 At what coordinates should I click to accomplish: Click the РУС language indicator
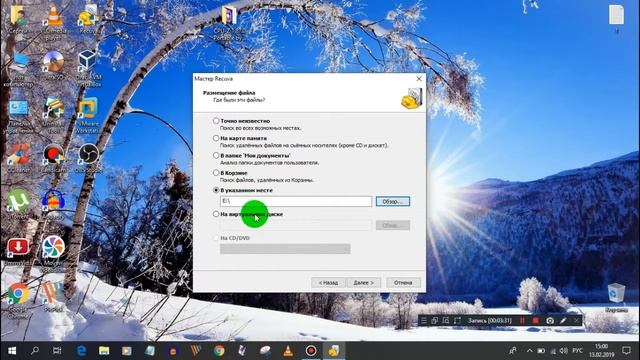[577, 351]
